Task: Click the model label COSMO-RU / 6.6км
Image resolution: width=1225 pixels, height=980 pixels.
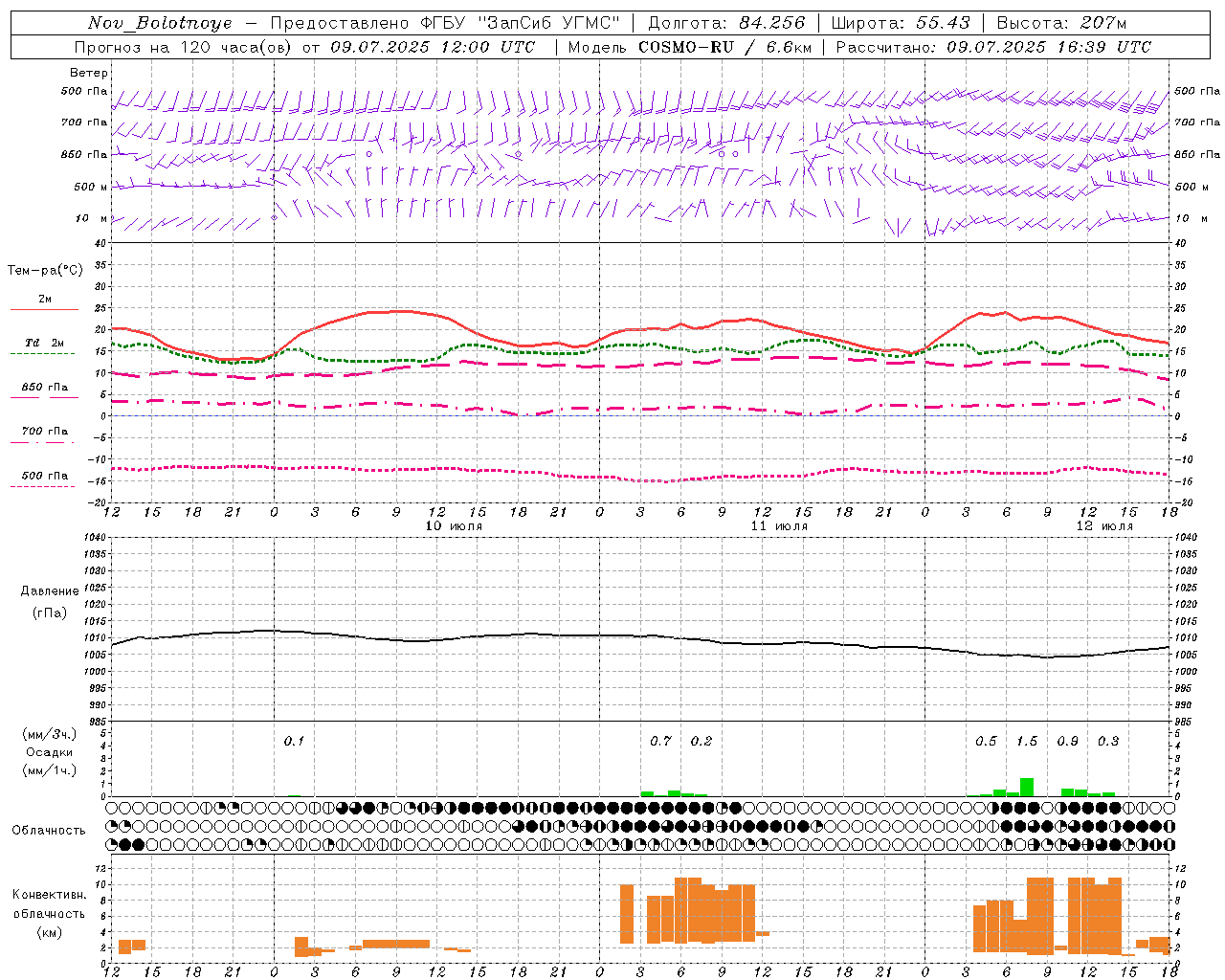Action: click(724, 47)
